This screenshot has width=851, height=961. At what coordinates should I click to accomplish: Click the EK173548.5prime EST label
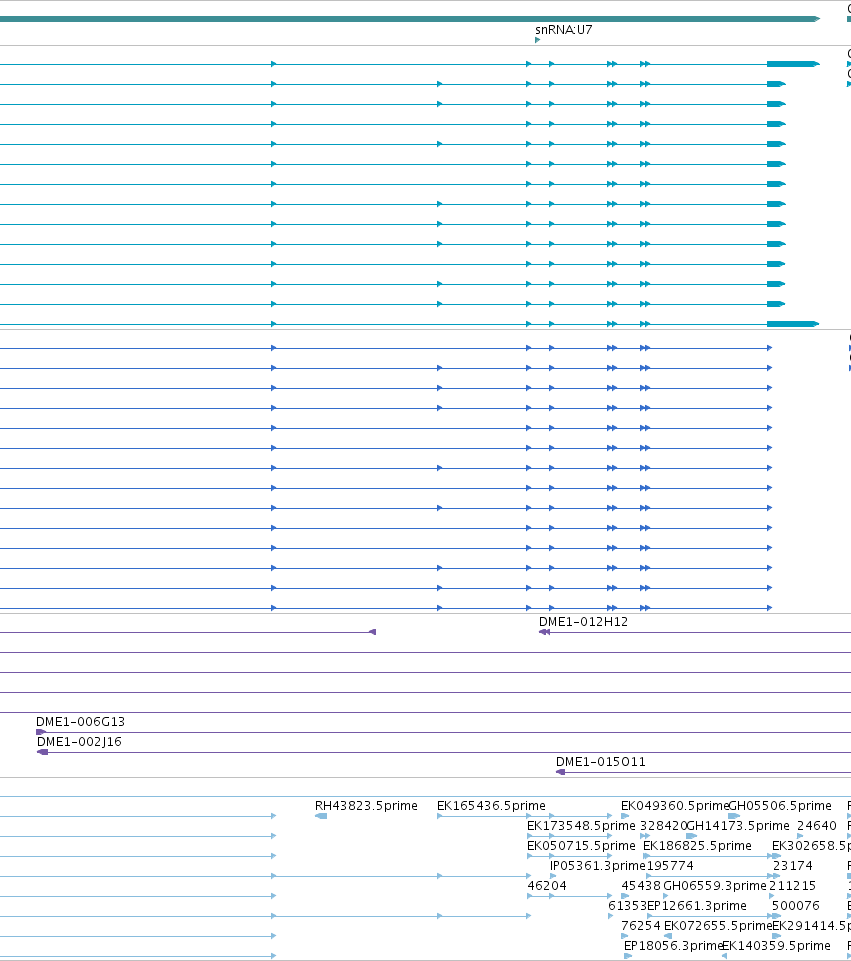[x=581, y=826]
